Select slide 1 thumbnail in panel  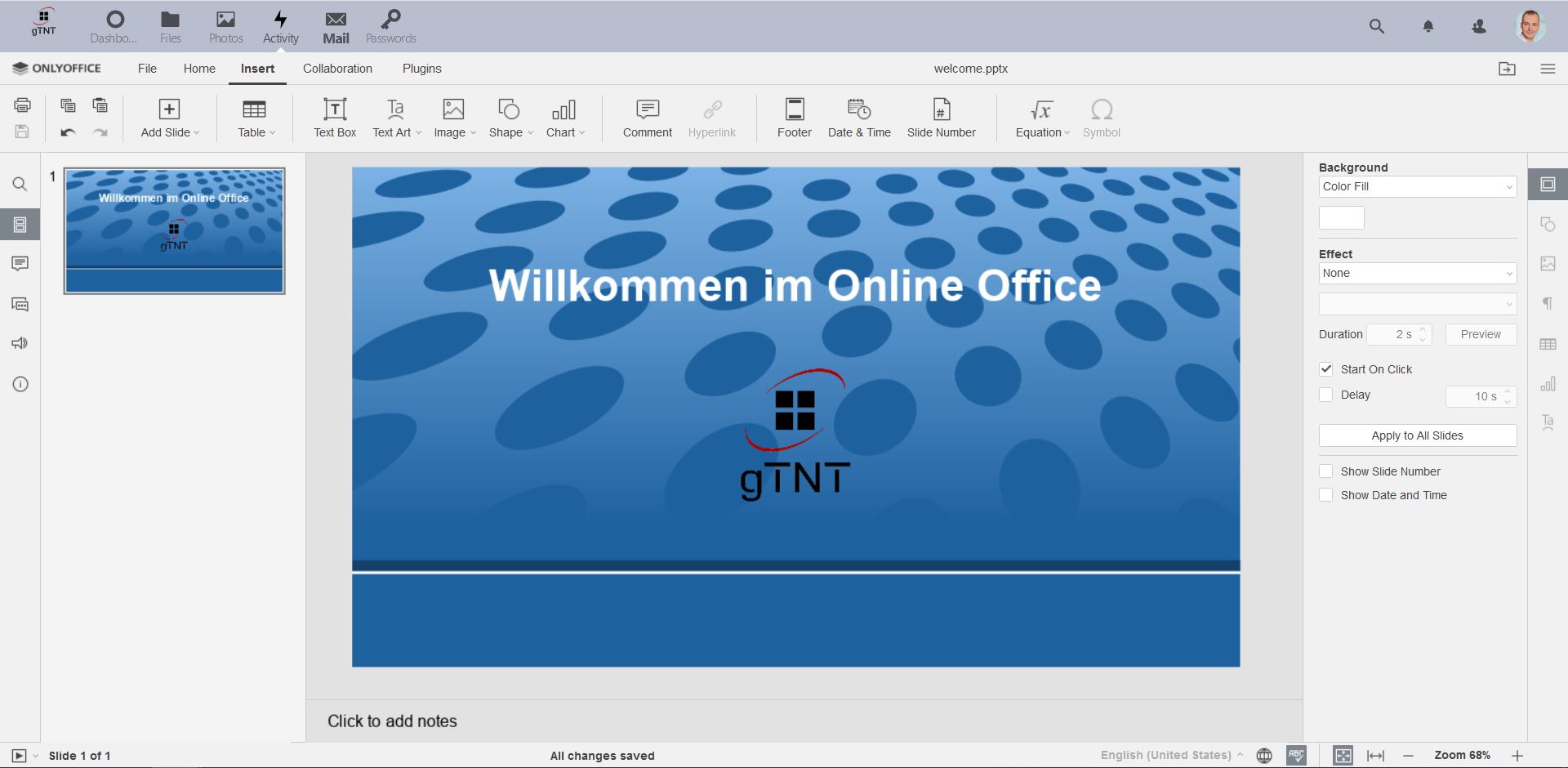(175, 230)
